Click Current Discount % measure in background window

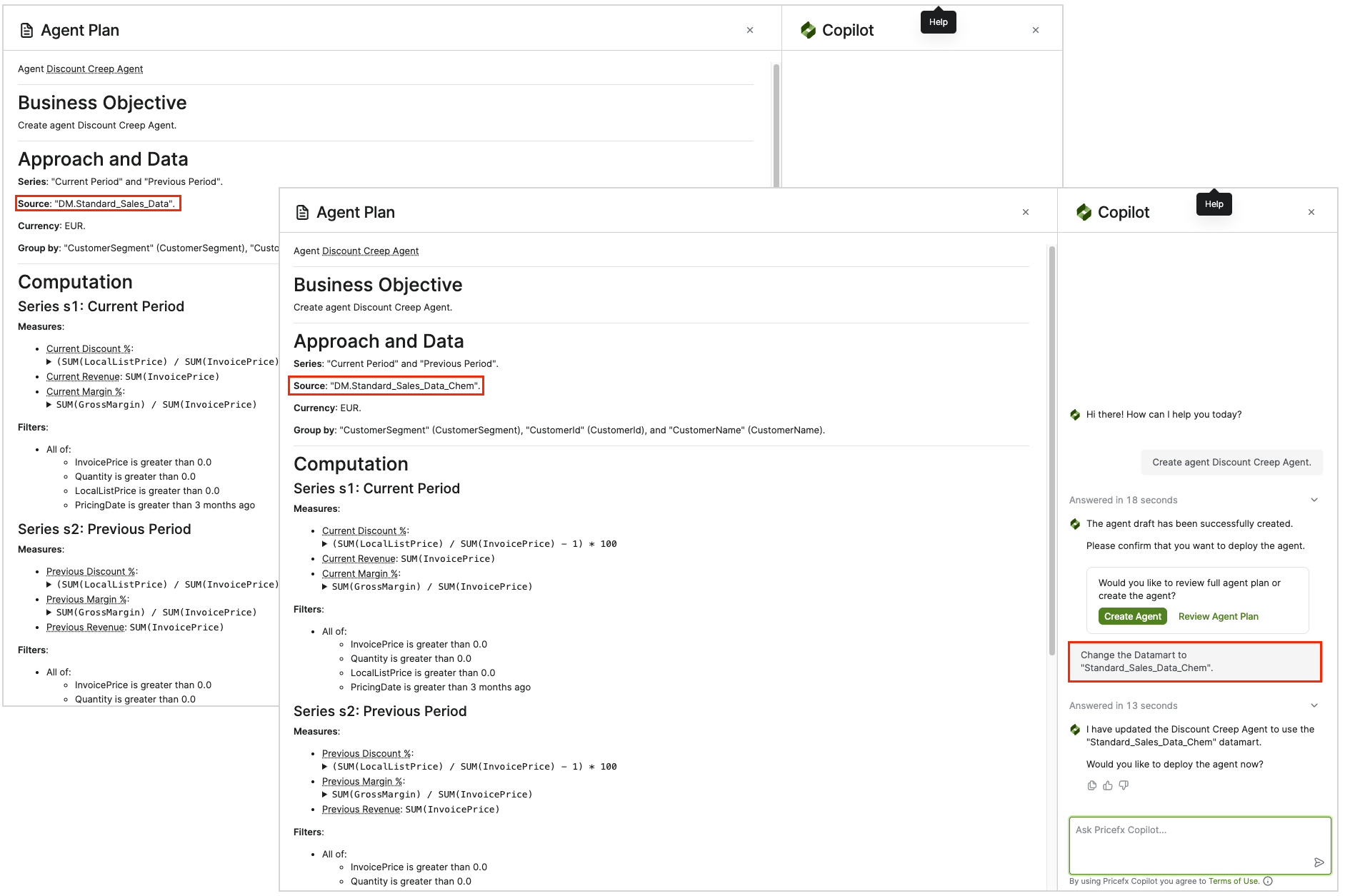[89, 349]
